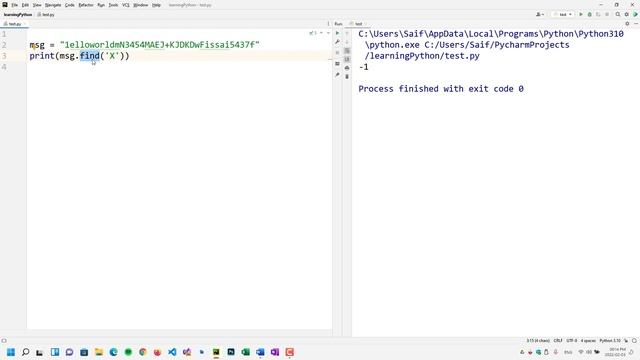Viewport: 640px width, 360px height.
Task: Click the -1 output in console
Action: [x=364, y=67]
